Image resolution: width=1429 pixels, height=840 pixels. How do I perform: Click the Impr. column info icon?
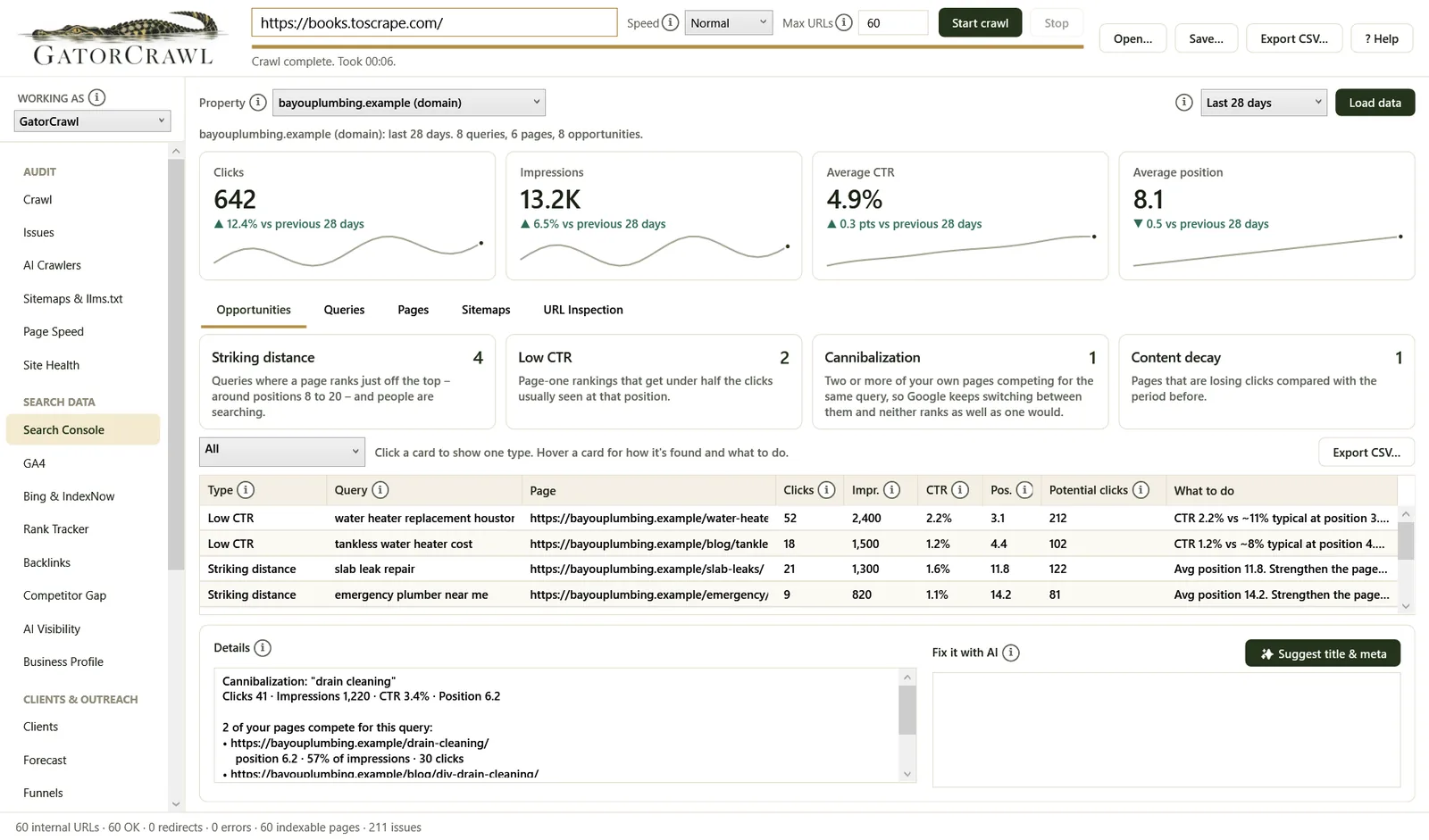pos(891,490)
